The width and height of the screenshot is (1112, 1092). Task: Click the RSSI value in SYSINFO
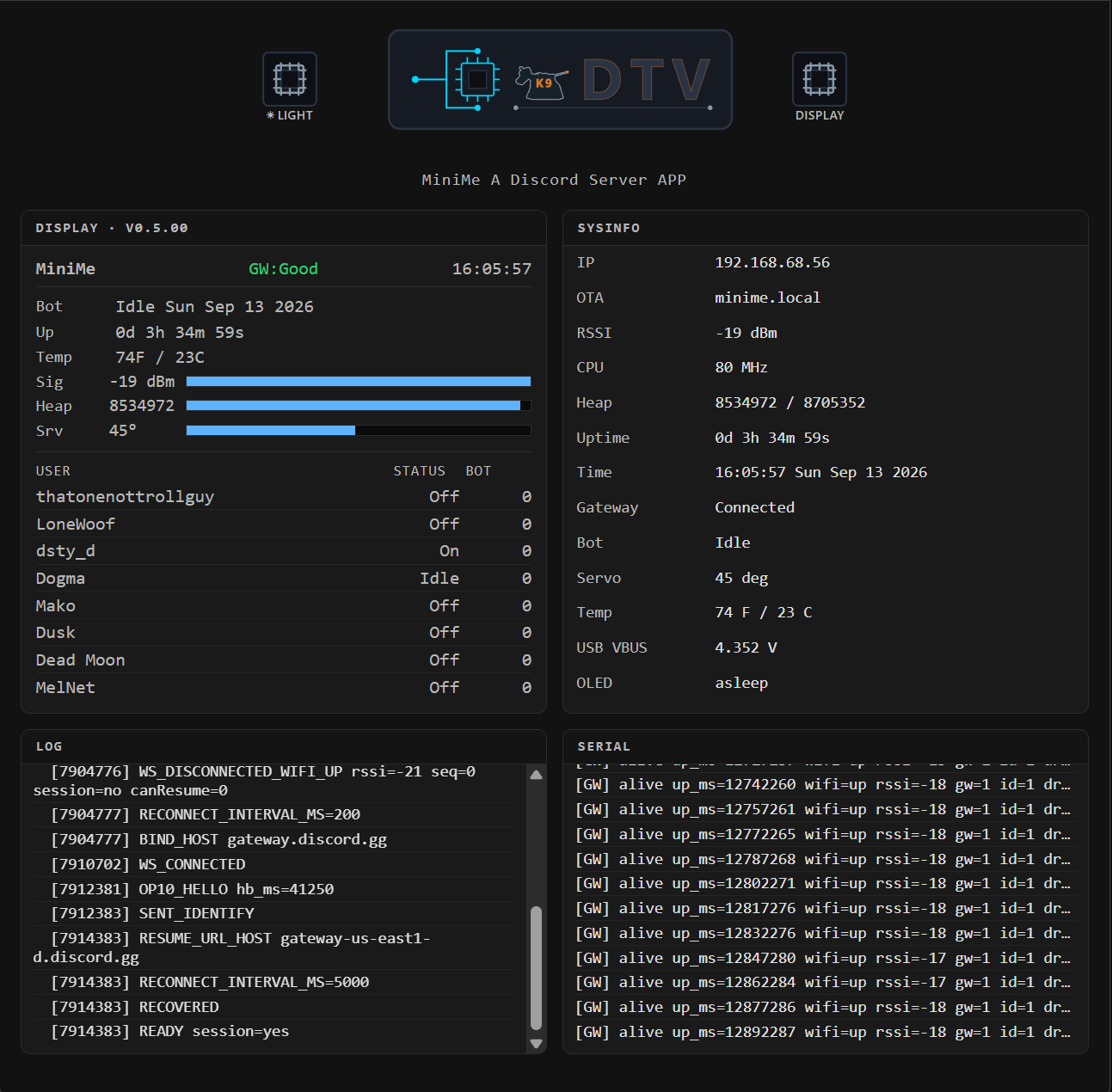pos(746,333)
